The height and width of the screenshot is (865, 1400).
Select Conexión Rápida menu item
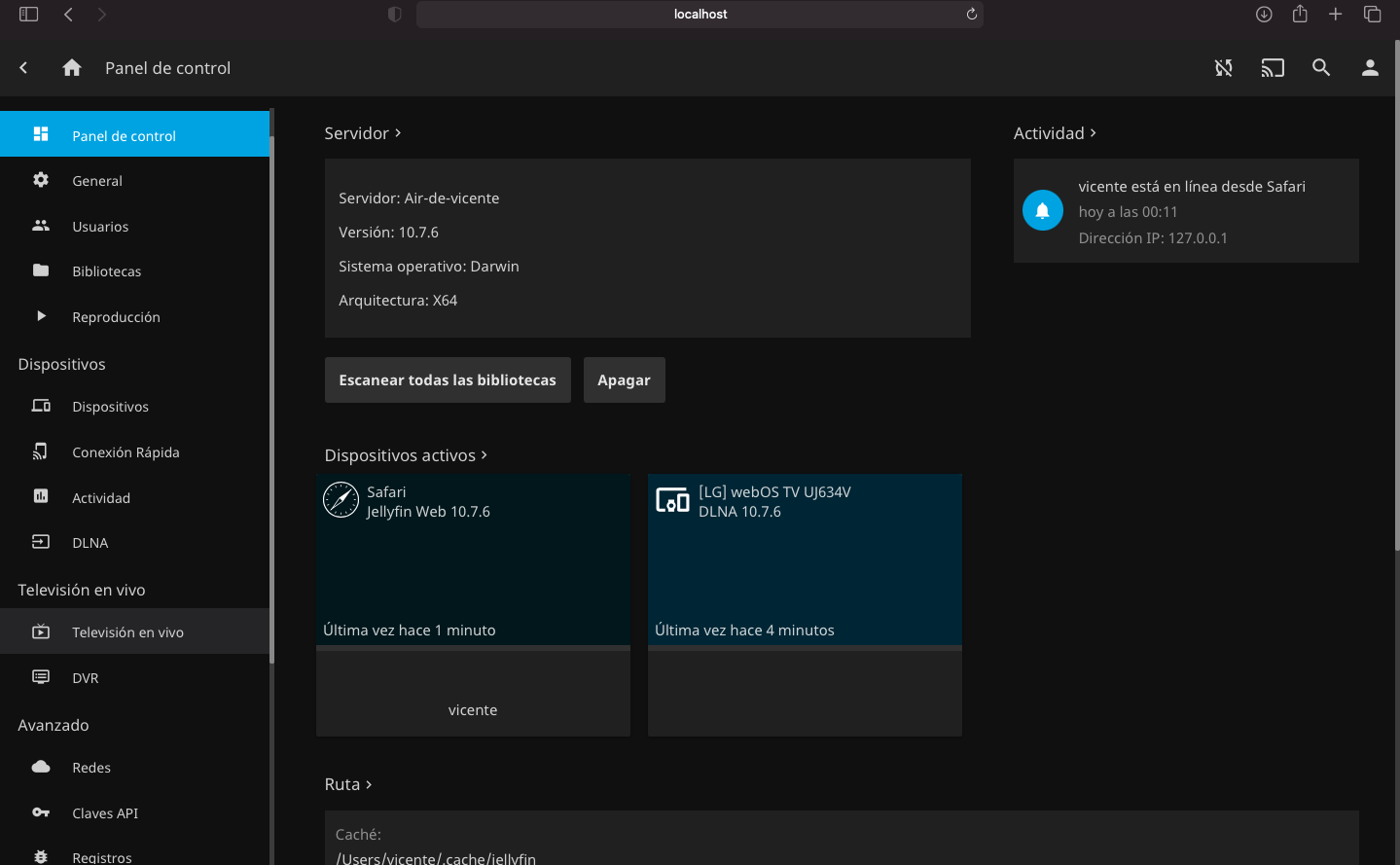click(126, 452)
